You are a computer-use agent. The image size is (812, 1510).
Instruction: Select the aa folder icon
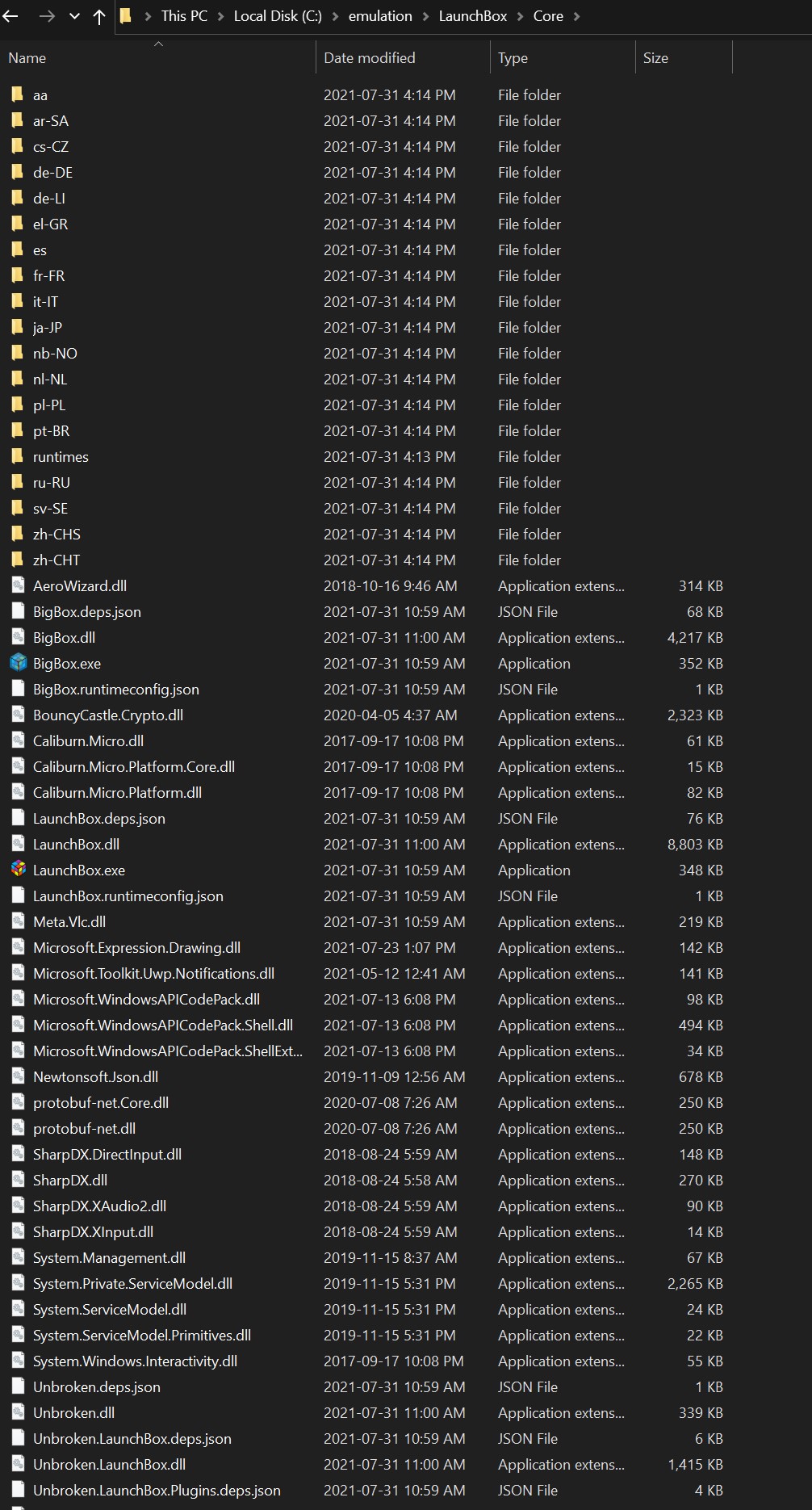click(x=18, y=94)
